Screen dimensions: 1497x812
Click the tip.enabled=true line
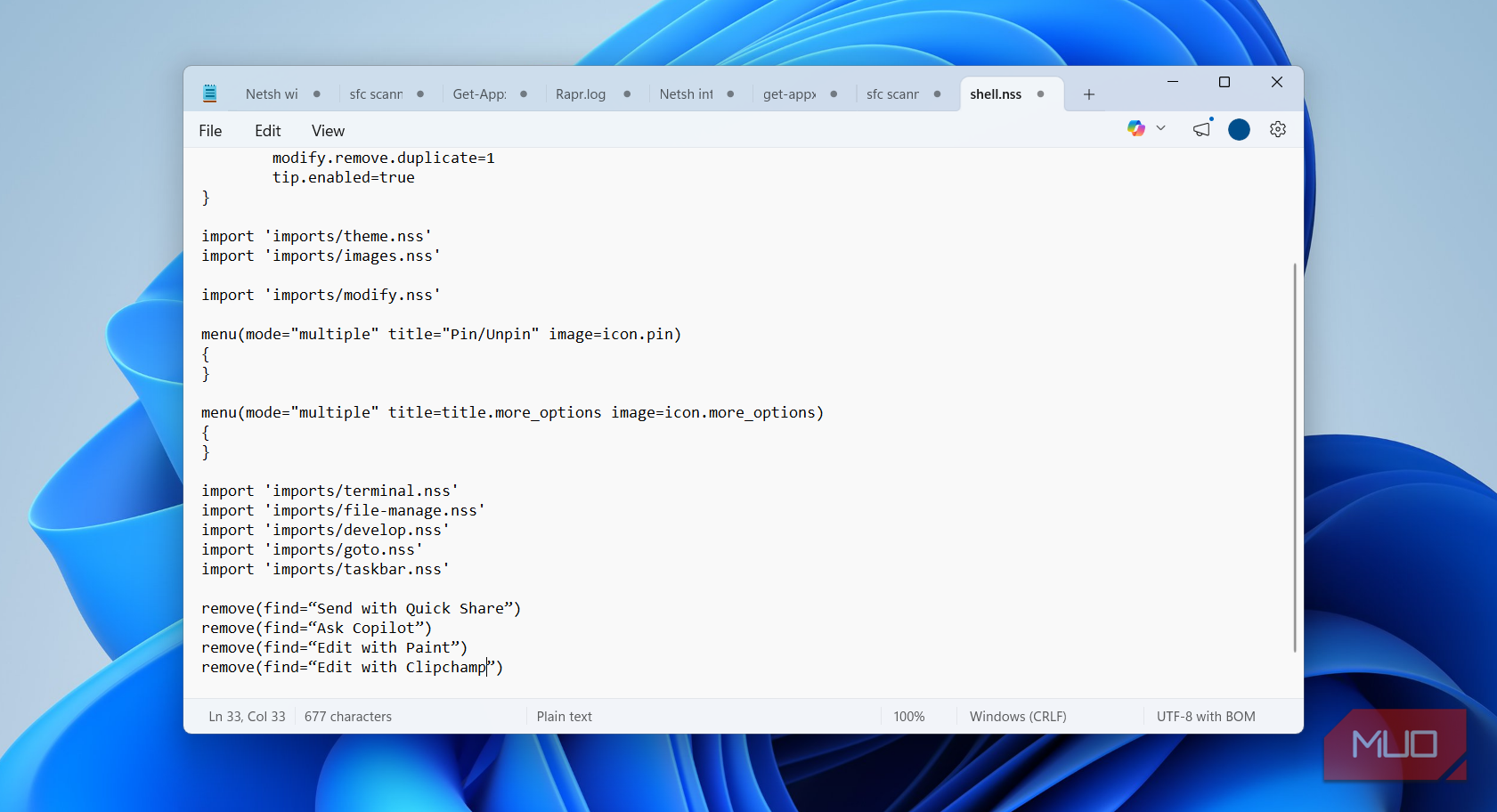click(x=343, y=177)
